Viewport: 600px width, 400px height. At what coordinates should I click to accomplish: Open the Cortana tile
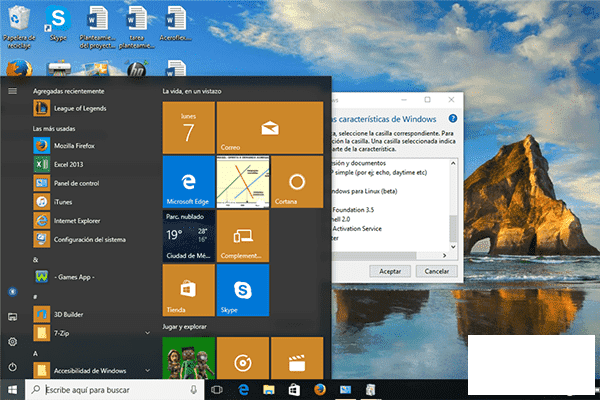(x=297, y=182)
